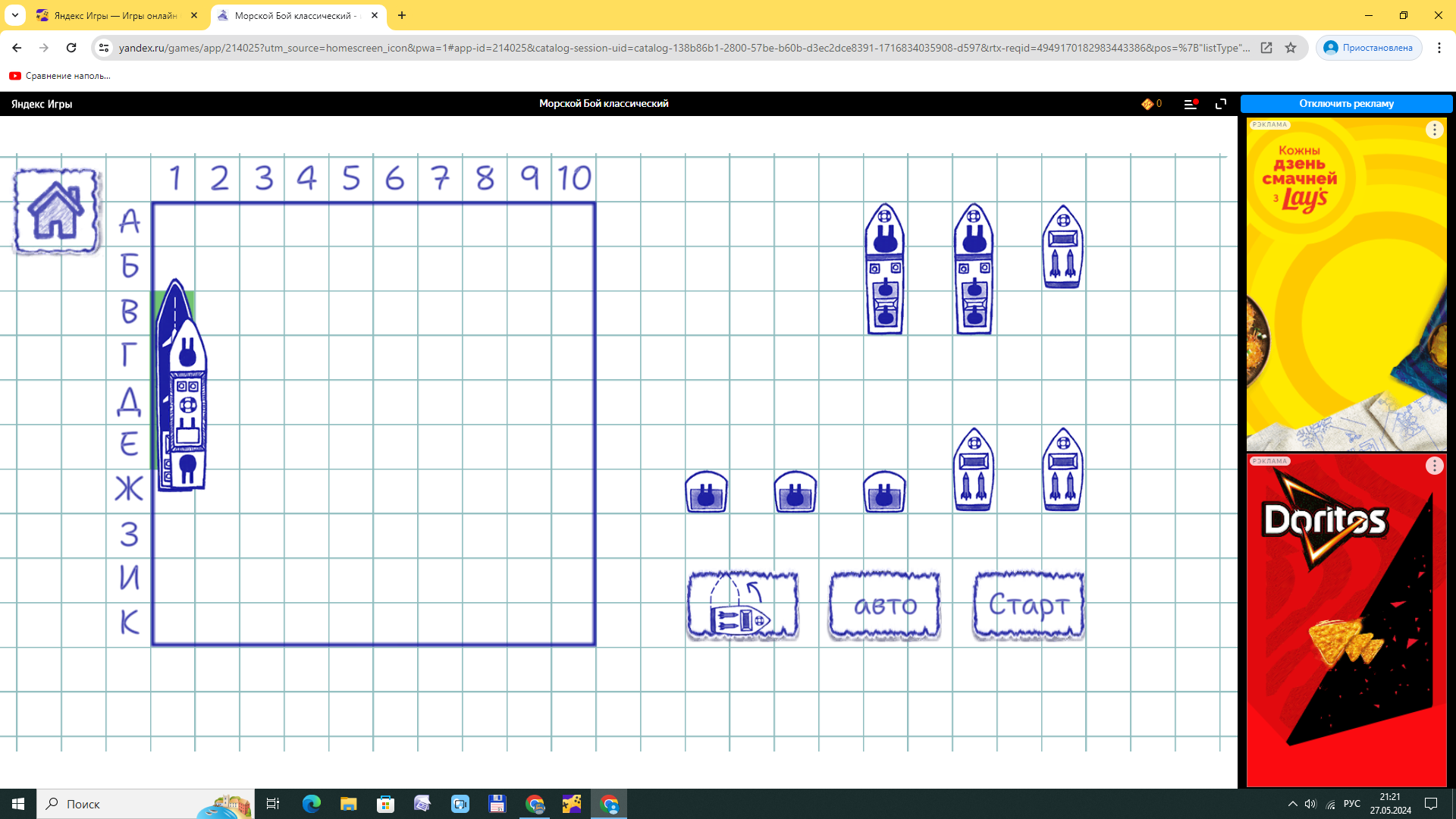Open 'Сравнение наполь...' bookmark
The width and height of the screenshot is (1456, 819).
[x=60, y=76]
